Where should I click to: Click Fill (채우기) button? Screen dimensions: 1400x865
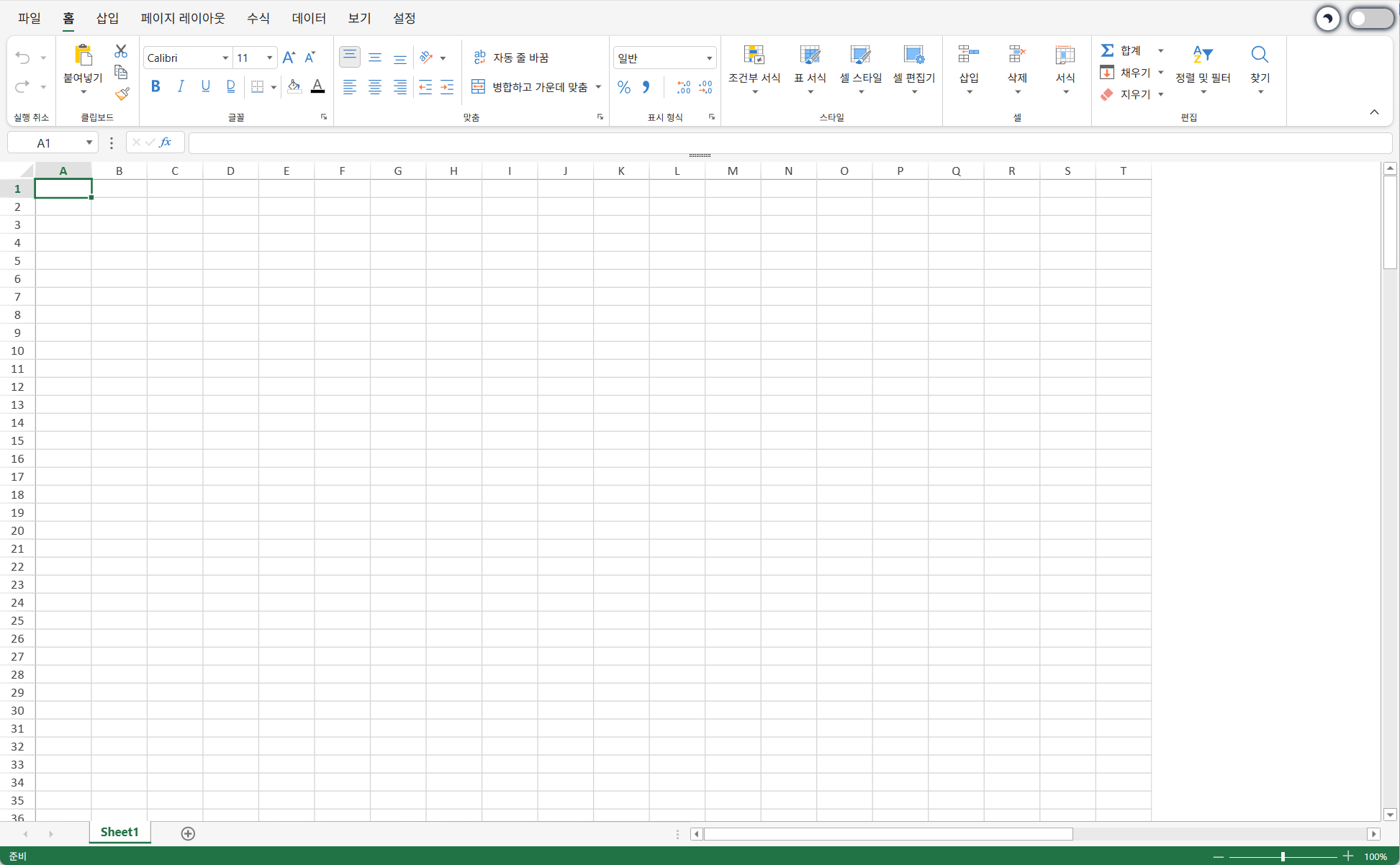1126,73
